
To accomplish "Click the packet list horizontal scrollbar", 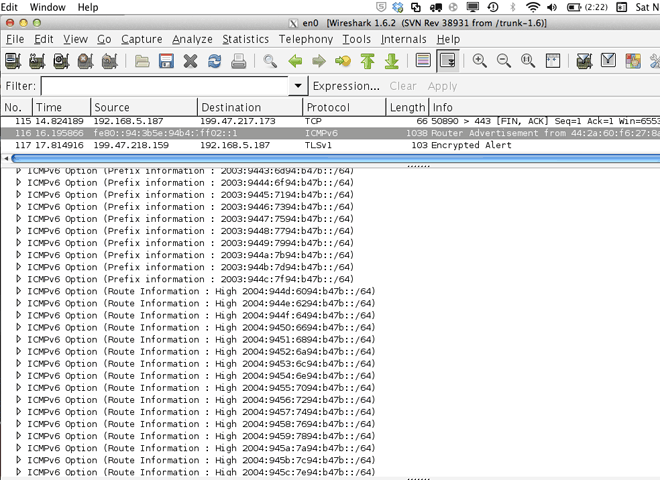I will pyautogui.click(x=335, y=158).
